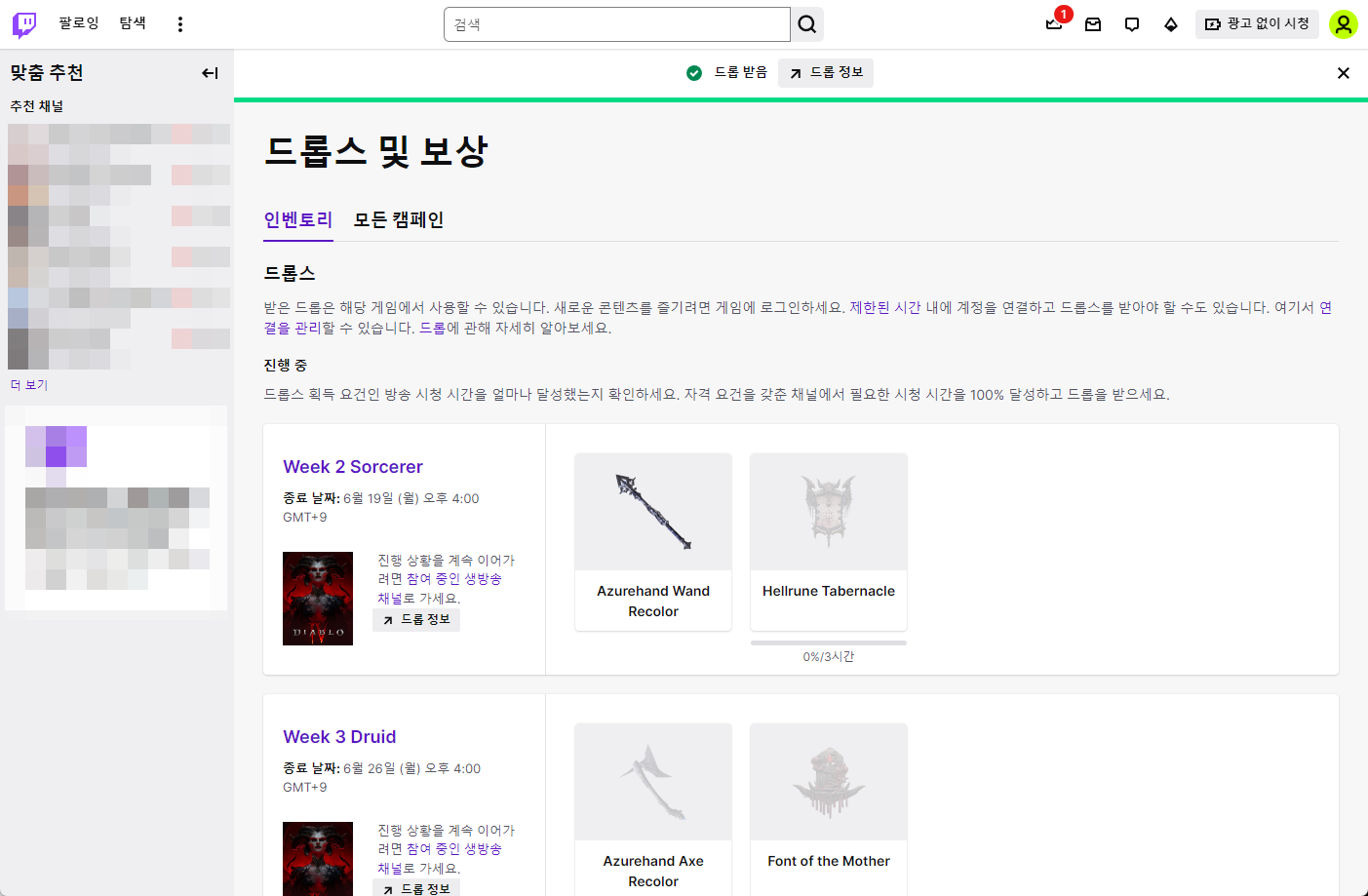Collapse the 맞춤 추천 sidebar arrow
This screenshot has height=896, width=1368.
click(x=210, y=73)
